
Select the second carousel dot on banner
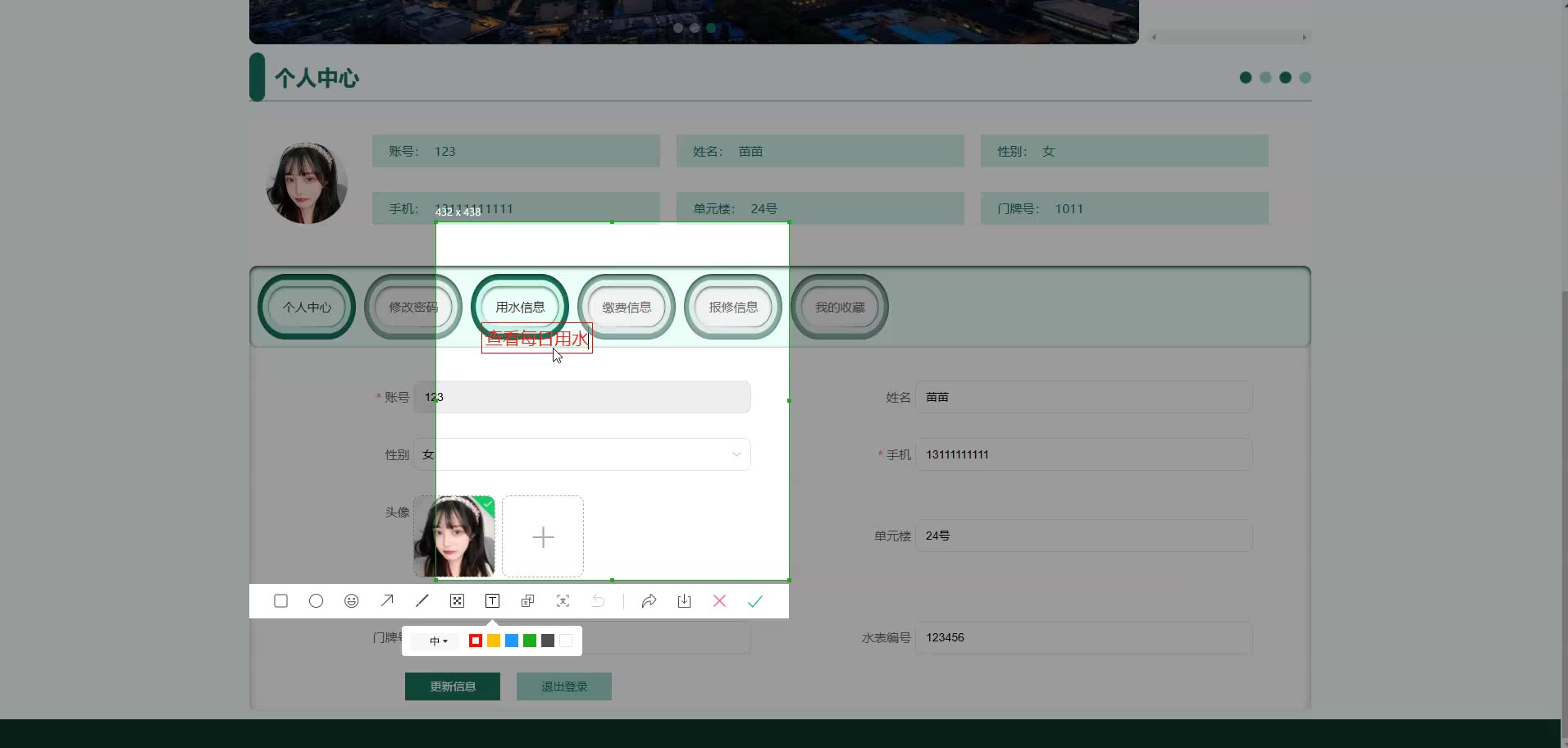(695, 28)
